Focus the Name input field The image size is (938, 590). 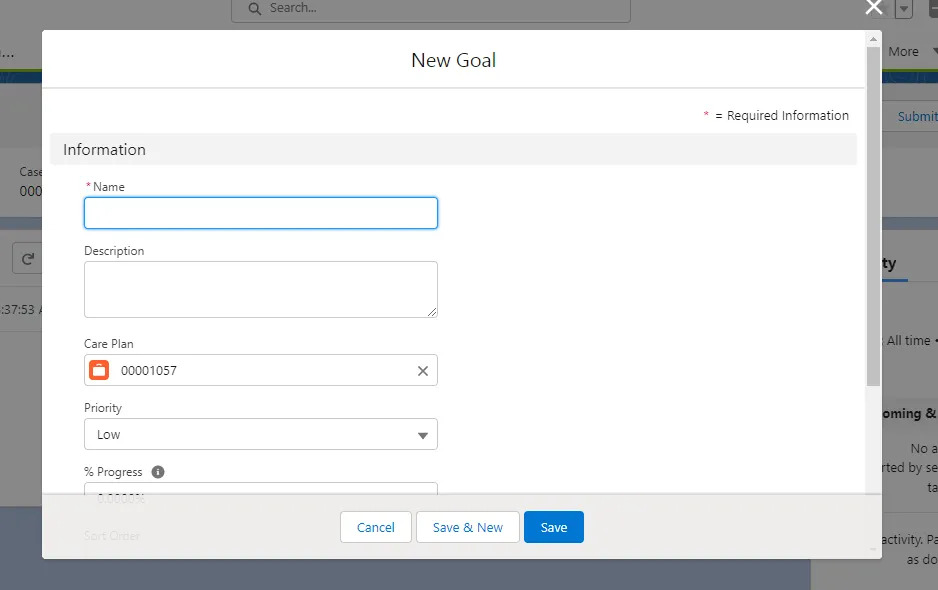[x=261, y=213]
